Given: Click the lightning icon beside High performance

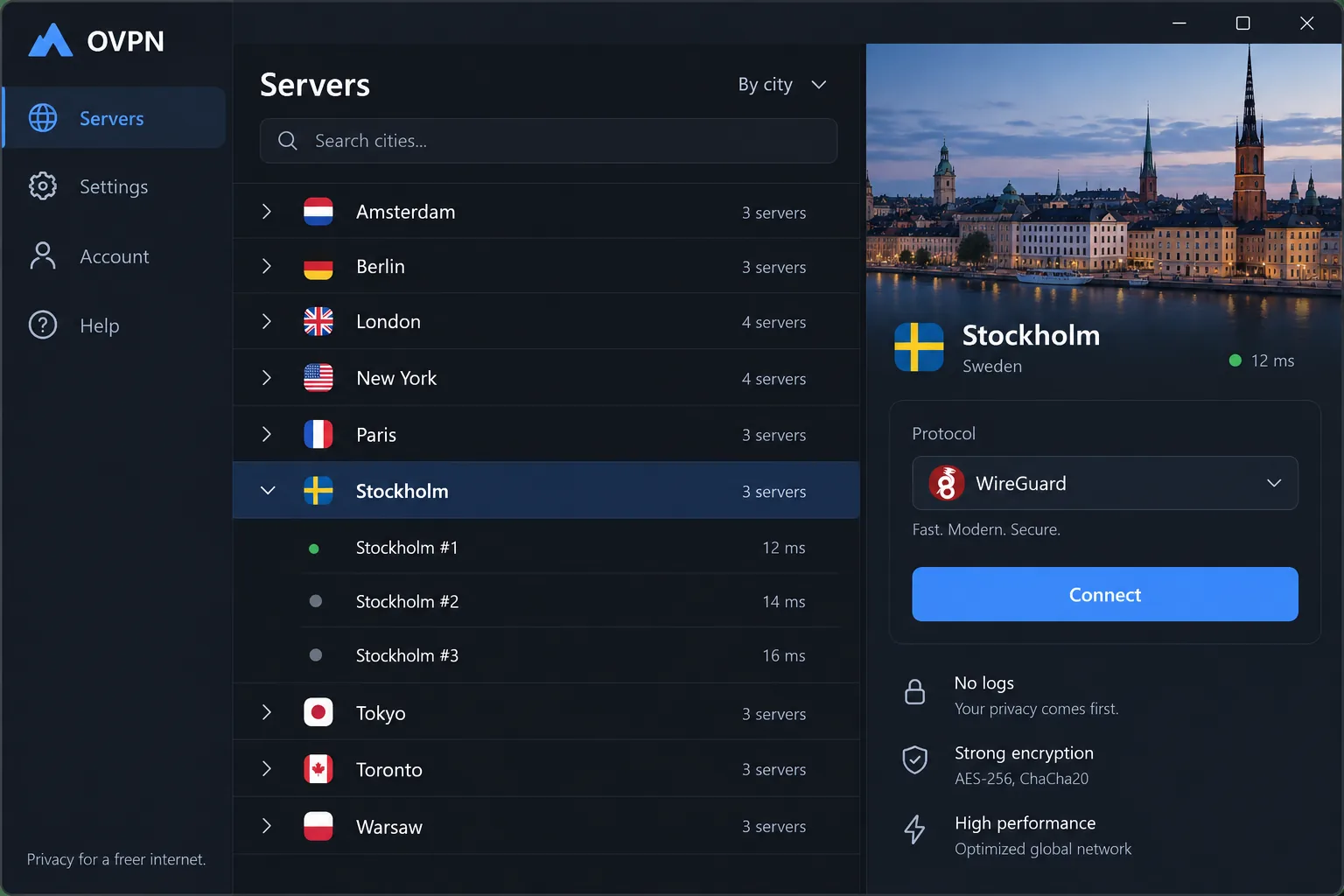Looking at the screenshot, I should 914,829.
